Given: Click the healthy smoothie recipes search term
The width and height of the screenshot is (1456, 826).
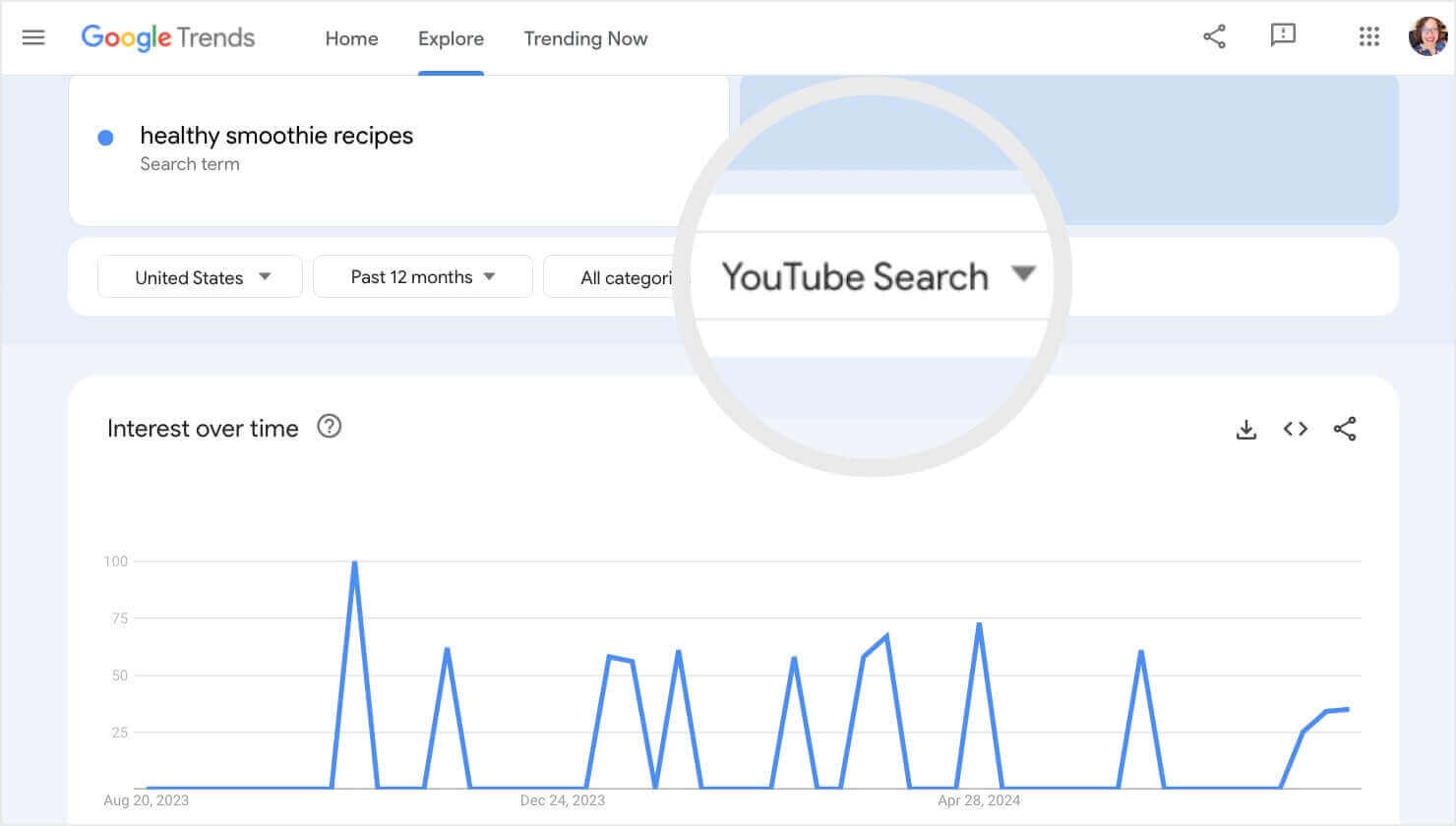Looking at the screenshot, I should (276, 136).
